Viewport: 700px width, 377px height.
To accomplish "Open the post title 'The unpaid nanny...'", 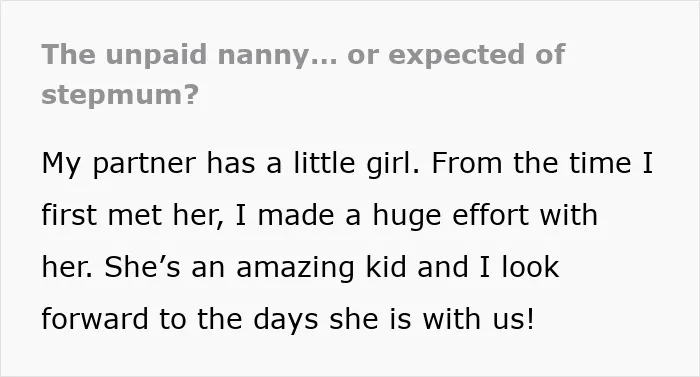I will tap(303, 75).
